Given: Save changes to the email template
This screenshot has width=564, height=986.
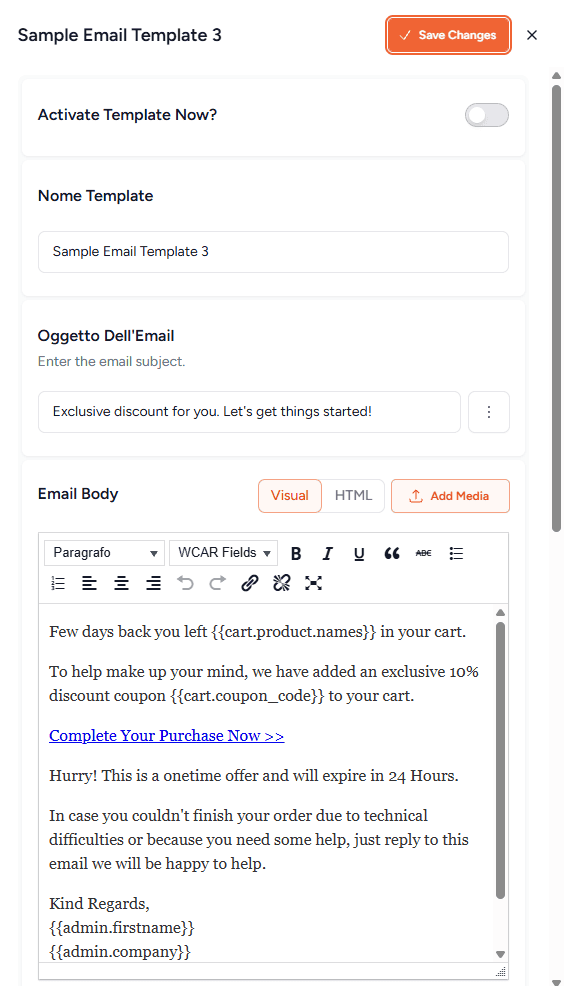Looking at the screenshot, I should (448, 35).
